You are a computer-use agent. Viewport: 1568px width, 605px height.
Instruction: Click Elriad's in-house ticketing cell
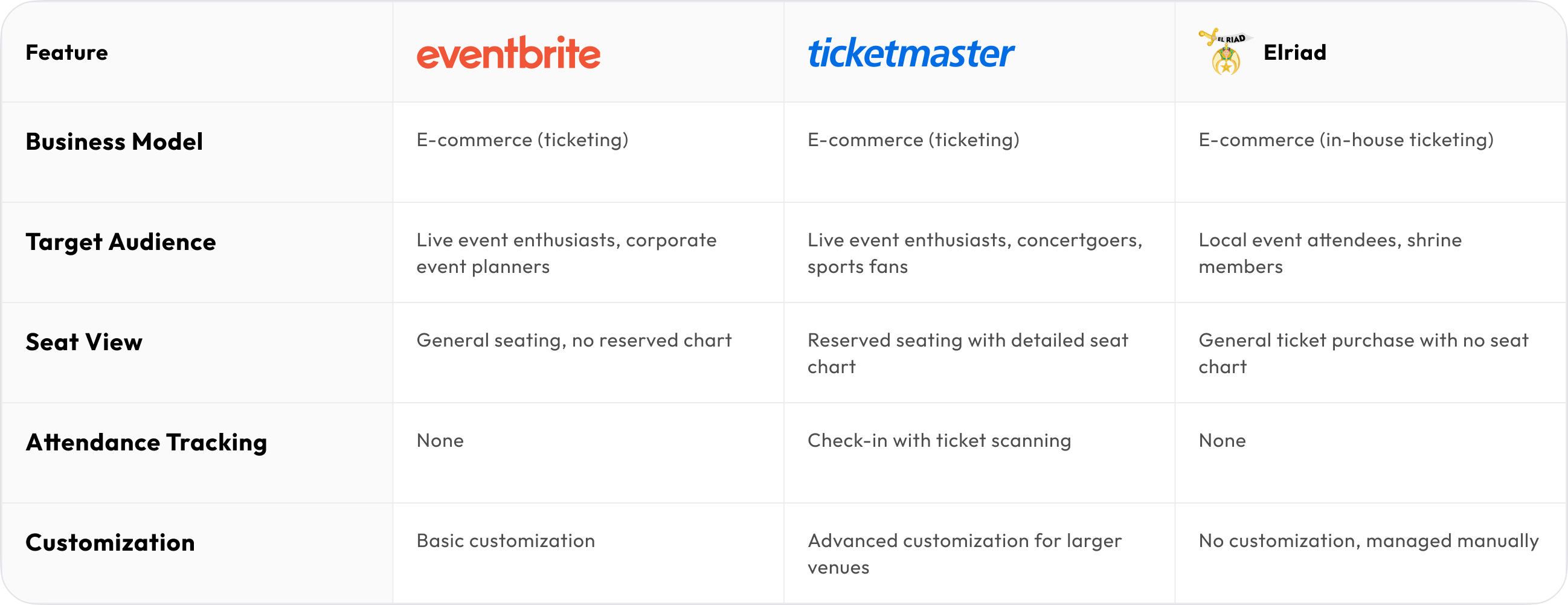point(1346,140)
